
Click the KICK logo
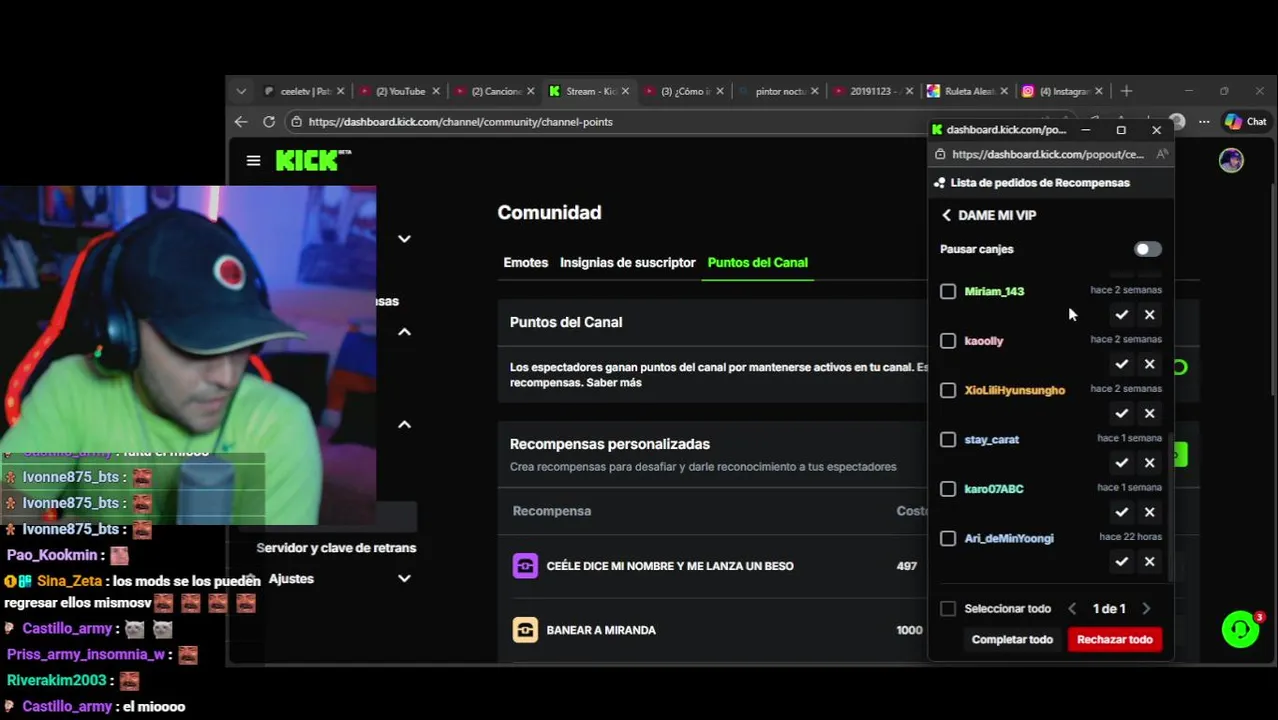pos(313,161)
